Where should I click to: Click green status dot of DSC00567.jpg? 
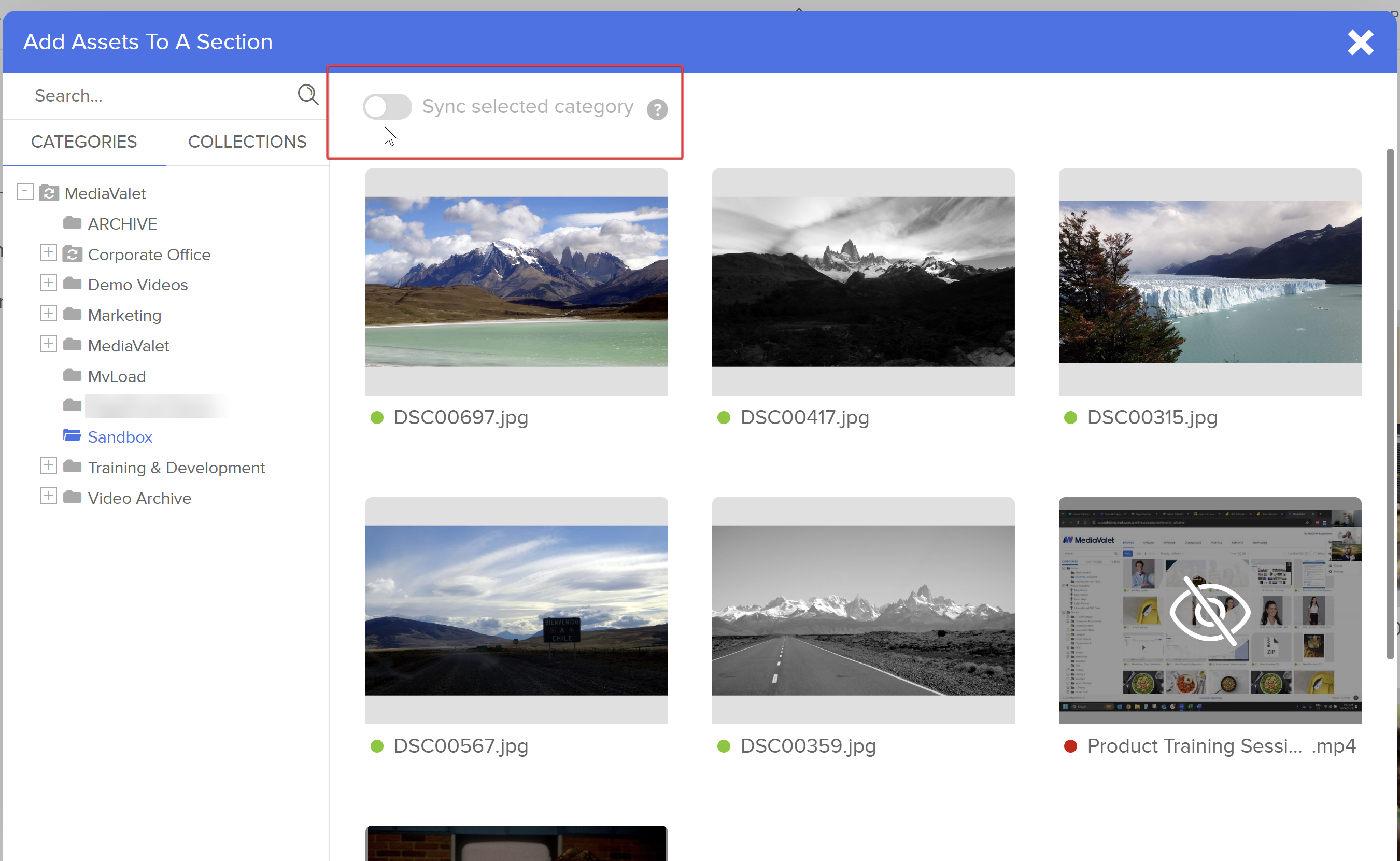377,746
